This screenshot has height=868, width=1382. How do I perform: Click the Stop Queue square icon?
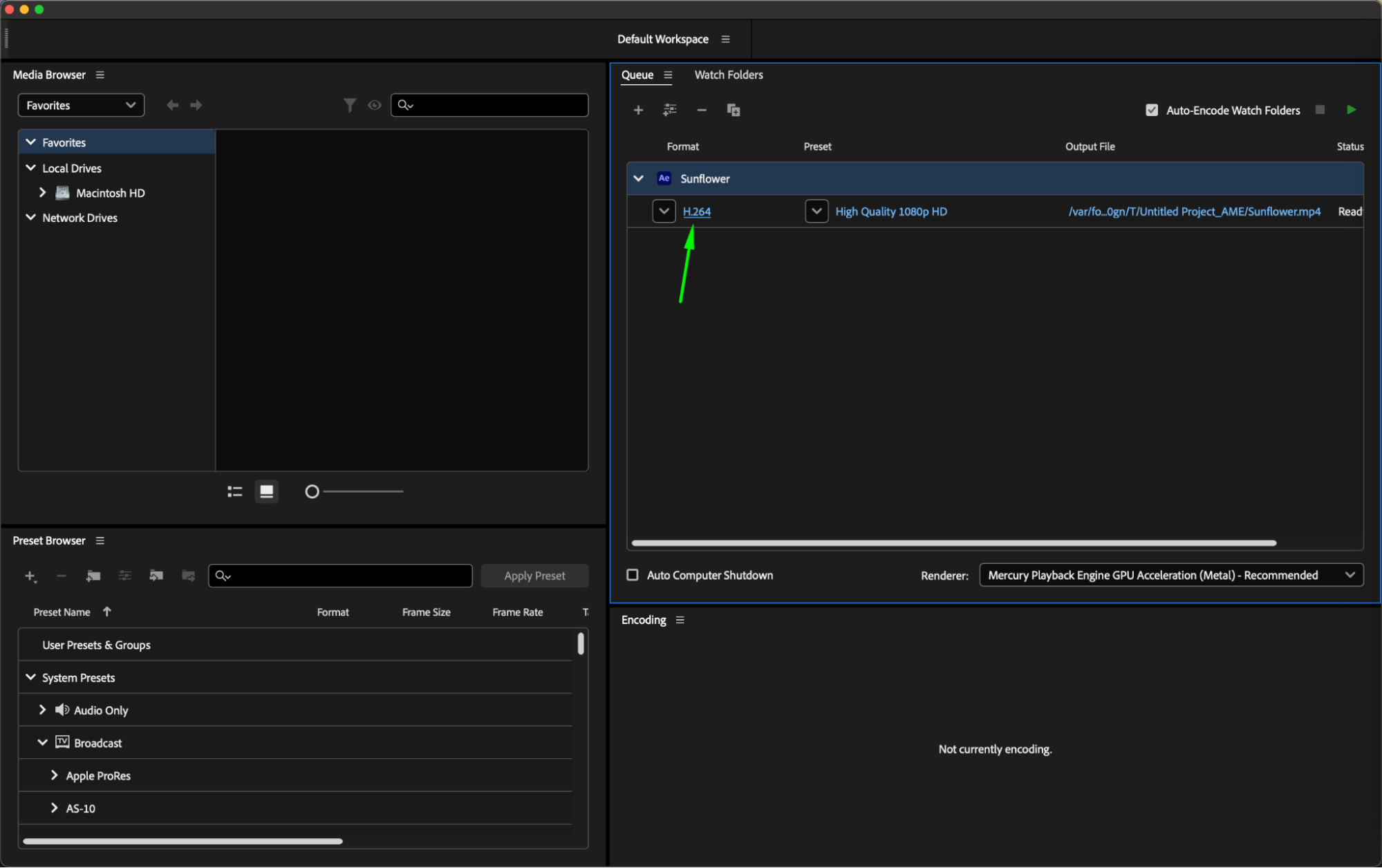[1320, 110]
